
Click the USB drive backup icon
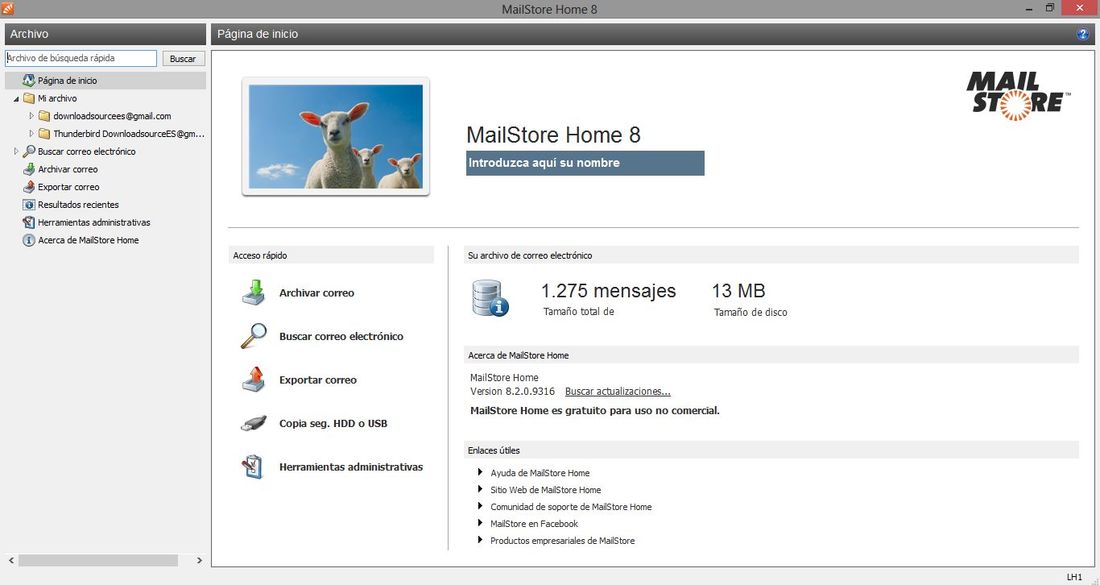[x=253, y=423]
